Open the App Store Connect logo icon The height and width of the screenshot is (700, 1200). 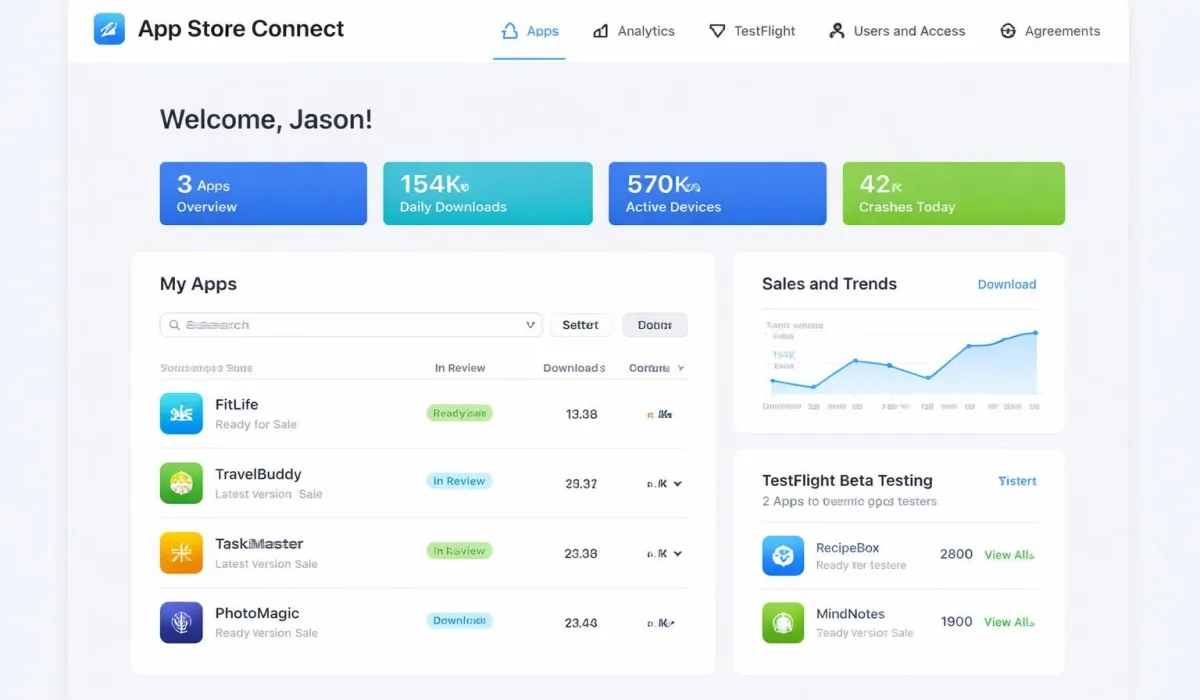click(108, 29)
